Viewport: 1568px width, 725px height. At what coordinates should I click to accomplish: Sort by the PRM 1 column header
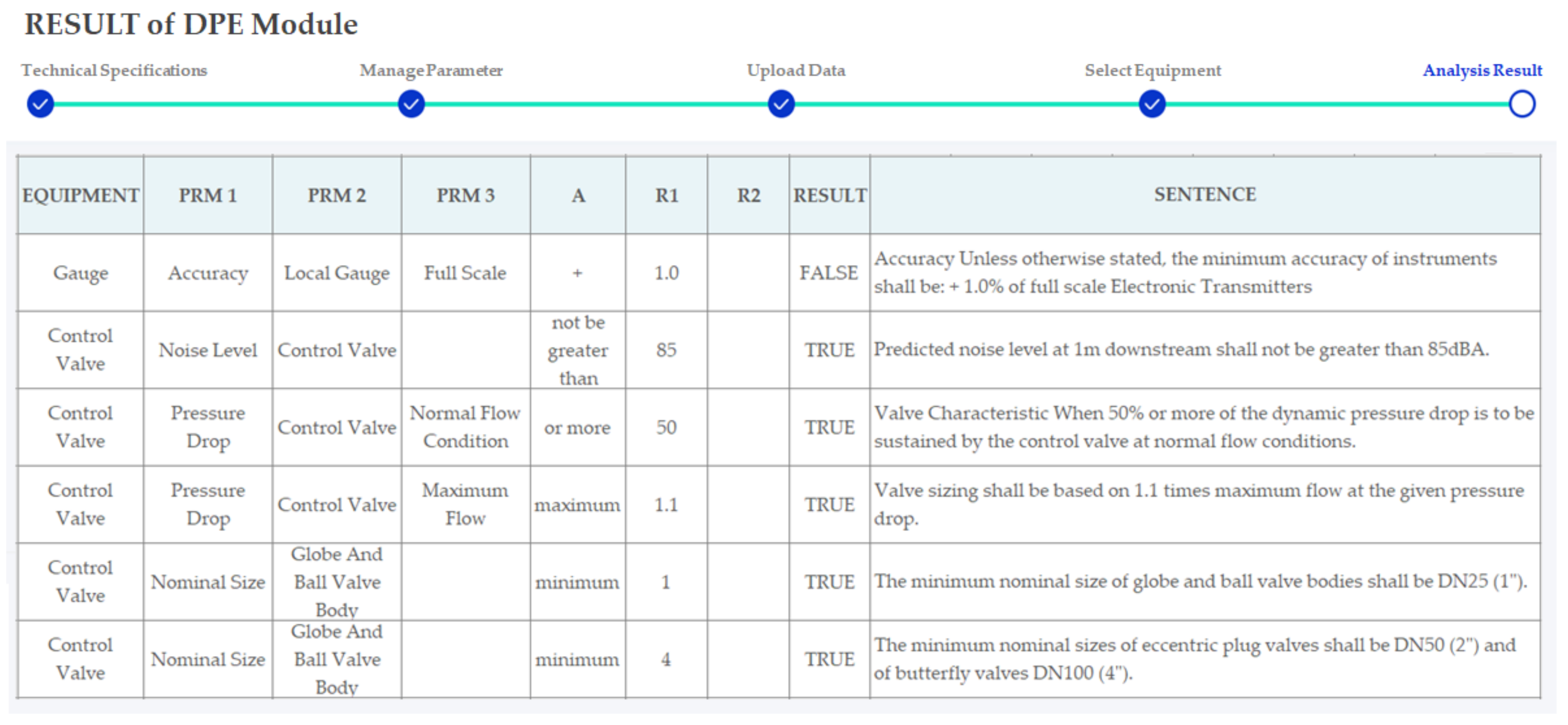click(x=207, y=195)
